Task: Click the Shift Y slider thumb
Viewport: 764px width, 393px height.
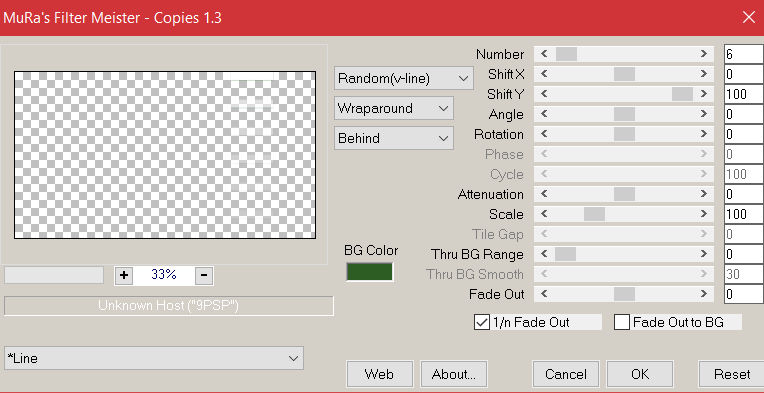Action: 682,94
